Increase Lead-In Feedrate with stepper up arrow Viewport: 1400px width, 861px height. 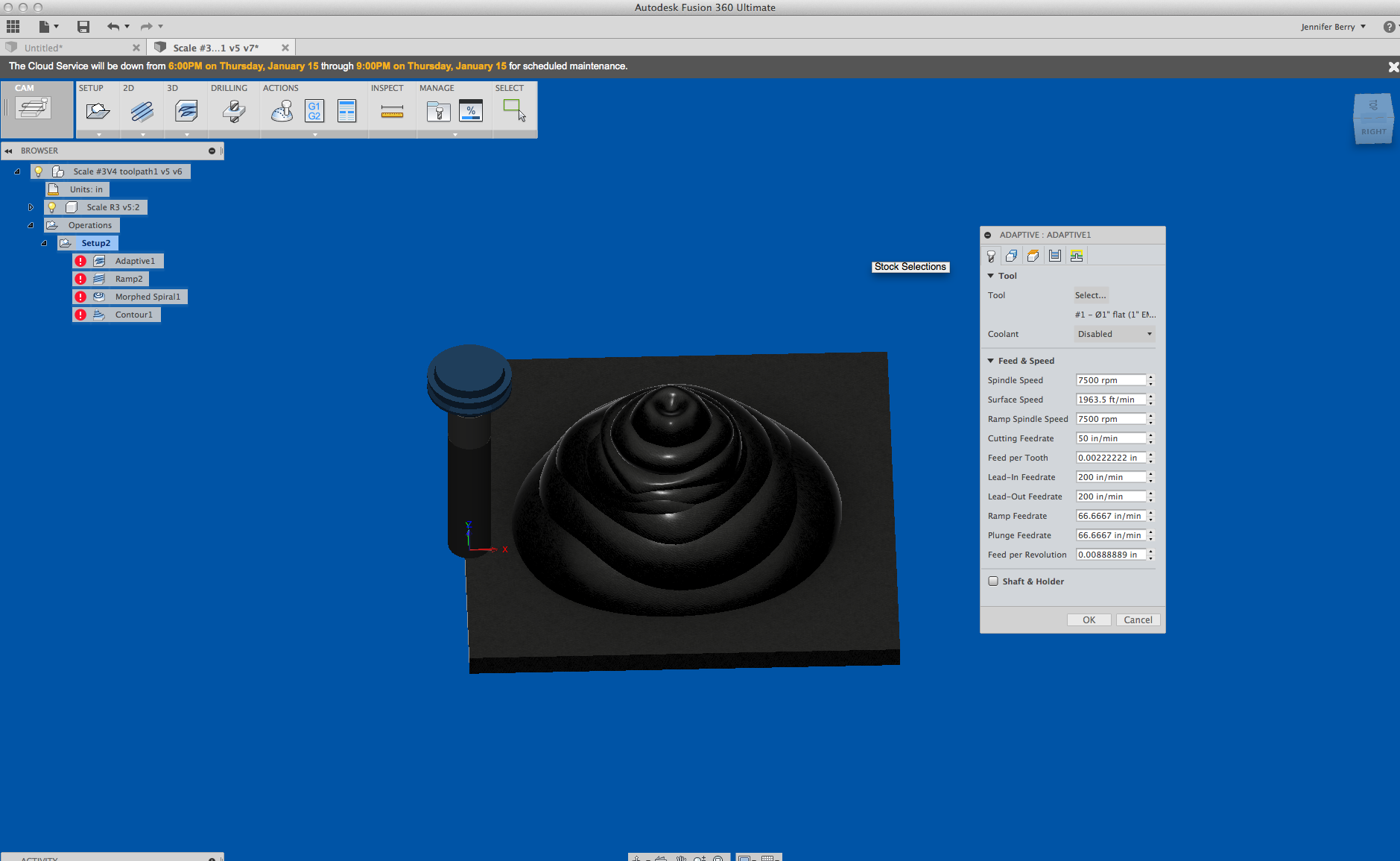click(x=1150, y=475)
